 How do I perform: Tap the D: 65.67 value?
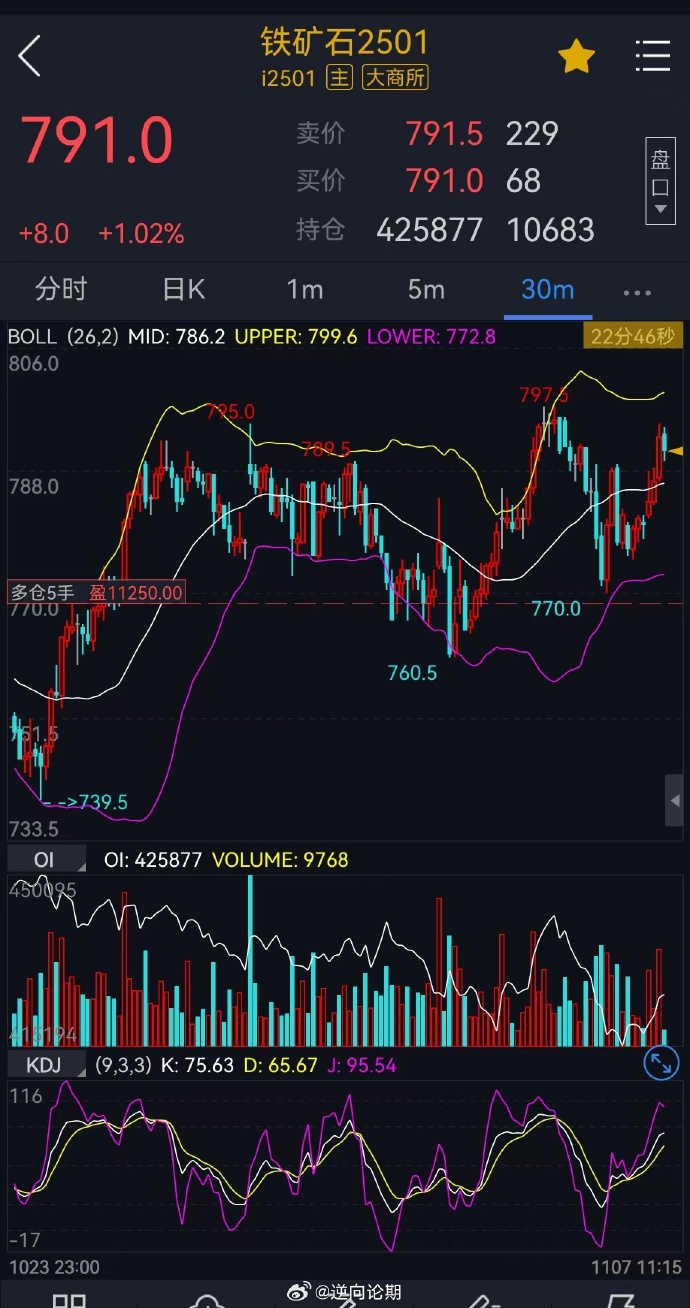coord(281,1066)
